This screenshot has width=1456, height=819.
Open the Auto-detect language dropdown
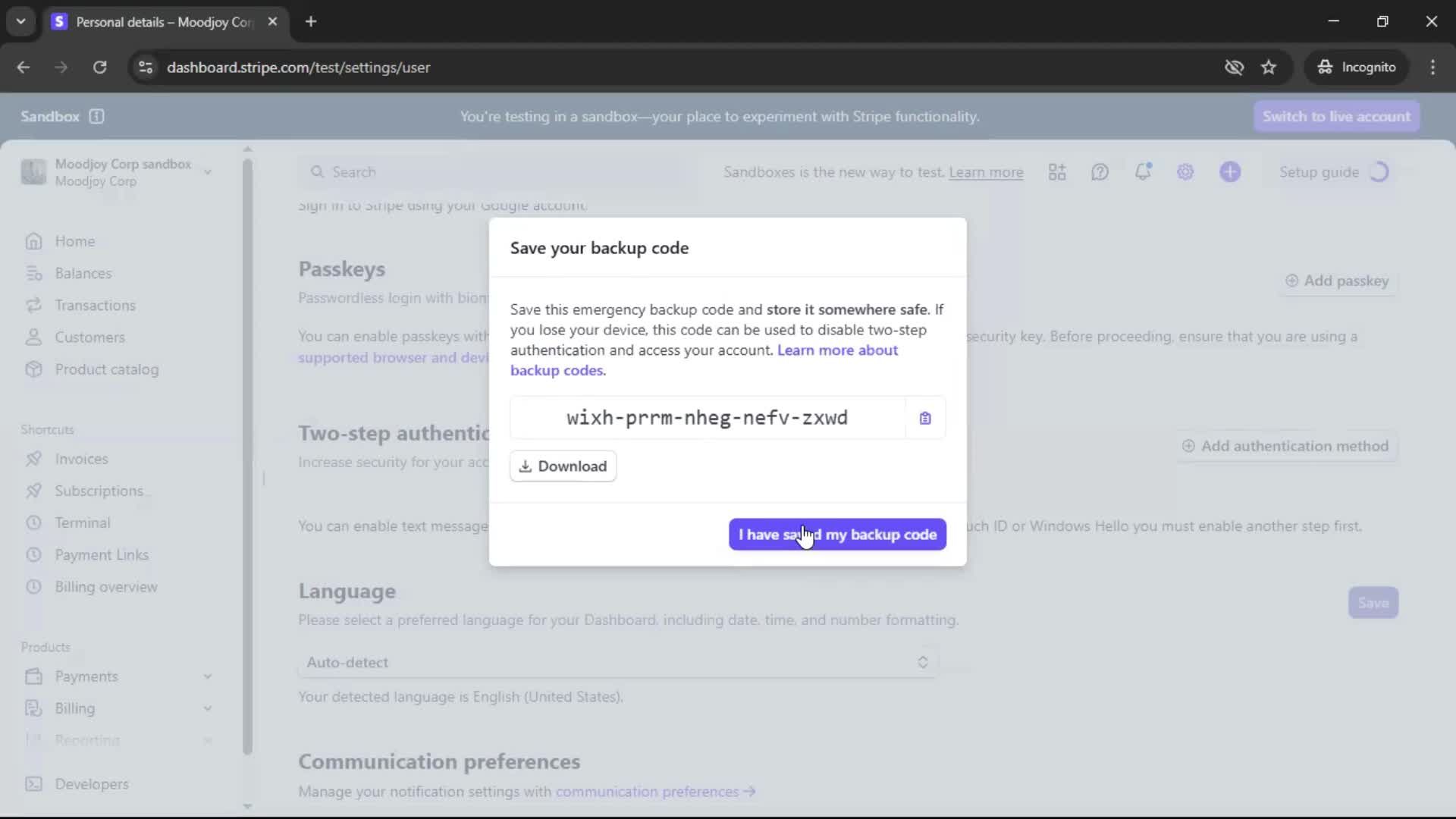click(617, 662)
